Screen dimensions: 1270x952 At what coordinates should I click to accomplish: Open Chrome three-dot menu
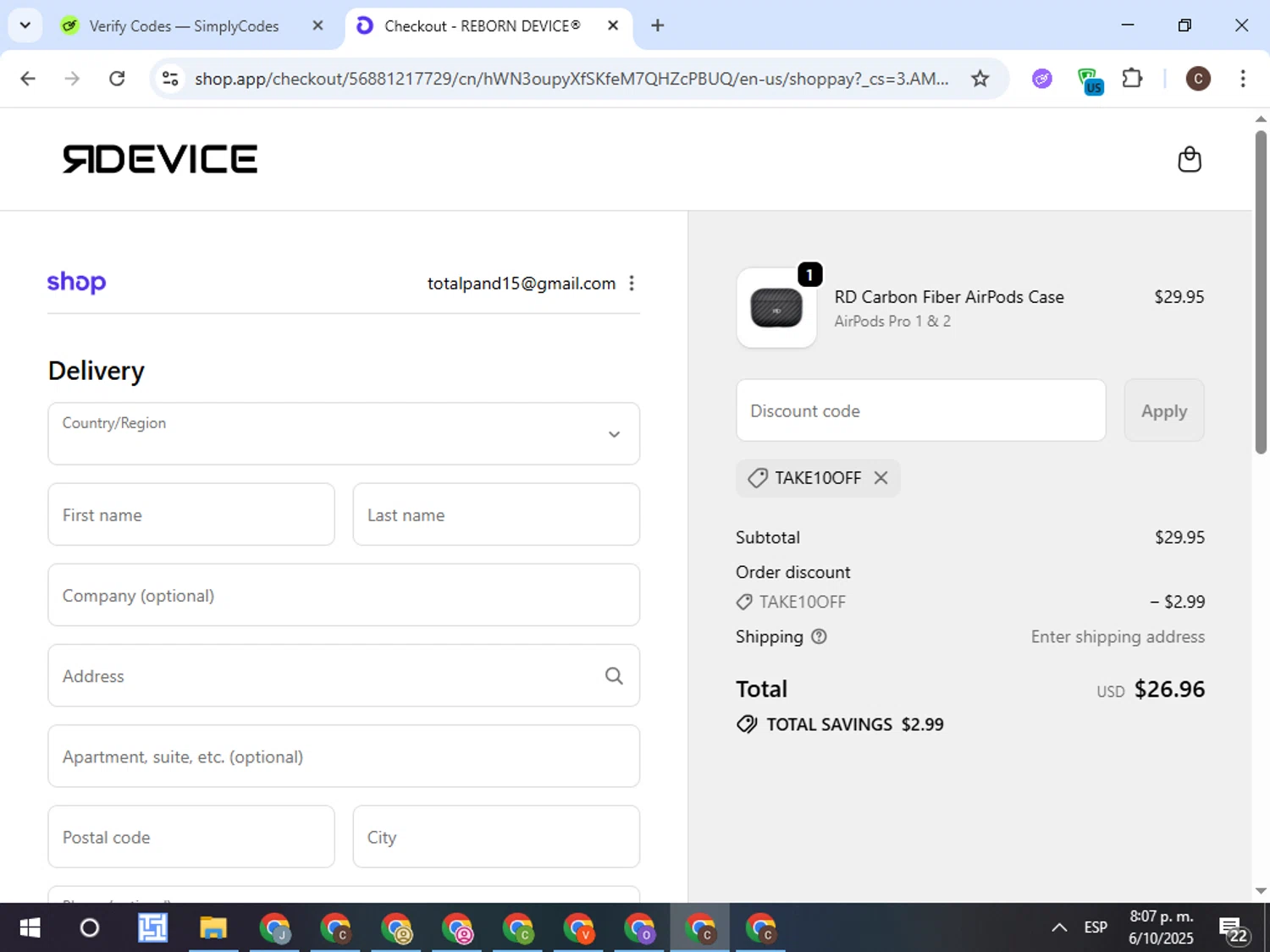click(1243, 79)
